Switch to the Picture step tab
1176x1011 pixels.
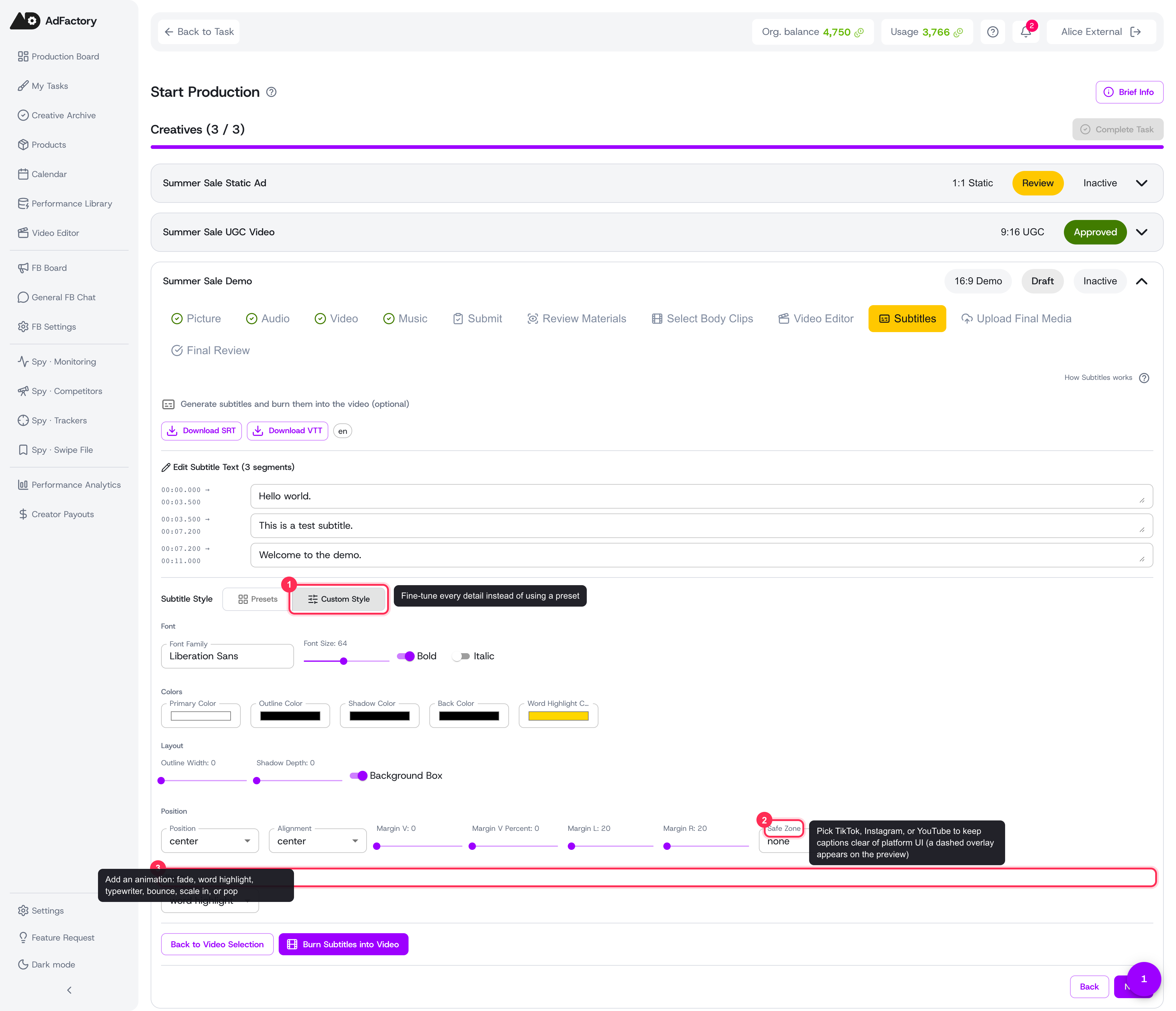click(196, 319)
